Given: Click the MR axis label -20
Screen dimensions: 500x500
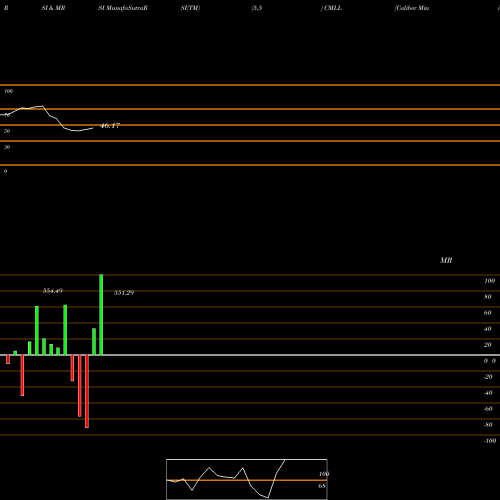Looking at the screenshot, I should pyautogui.click(x=488, y=377).
